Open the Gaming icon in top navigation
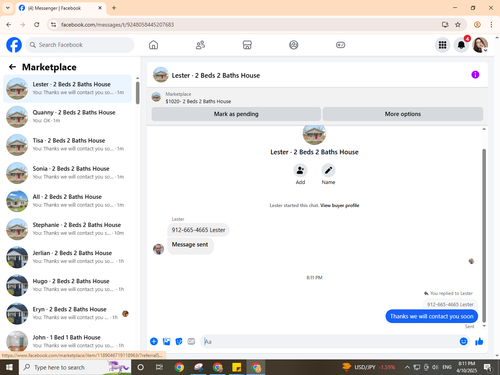500x375 pixels. click(x=340, y=45)
